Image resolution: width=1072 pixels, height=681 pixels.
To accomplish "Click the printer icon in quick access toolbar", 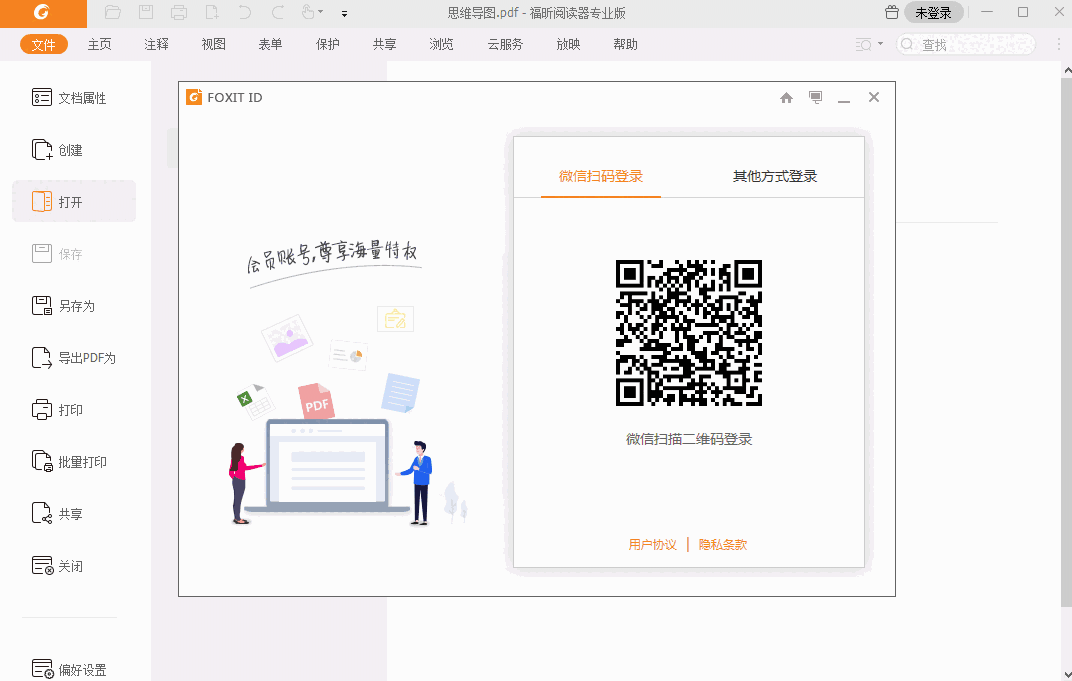I will pos(179,13).
